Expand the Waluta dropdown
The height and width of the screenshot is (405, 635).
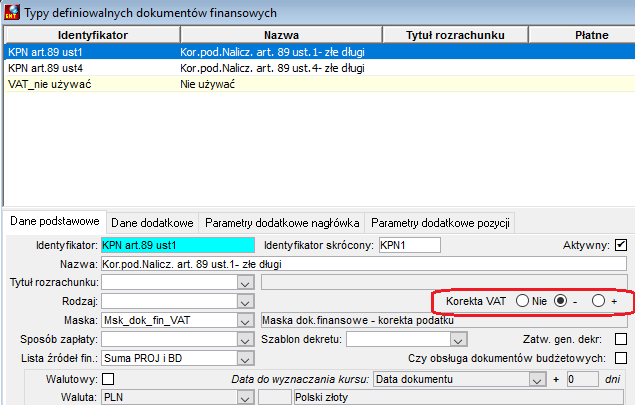pos(245,397)
